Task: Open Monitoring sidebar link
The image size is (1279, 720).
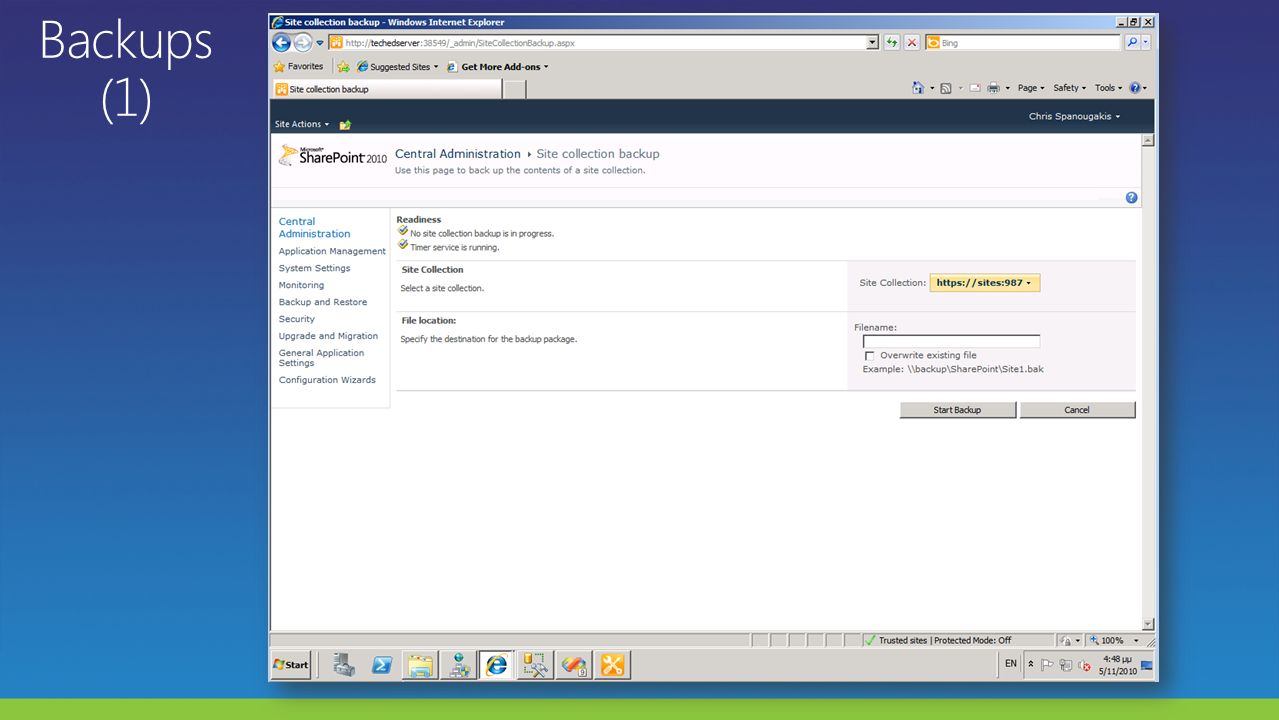Action: [301, 285]
